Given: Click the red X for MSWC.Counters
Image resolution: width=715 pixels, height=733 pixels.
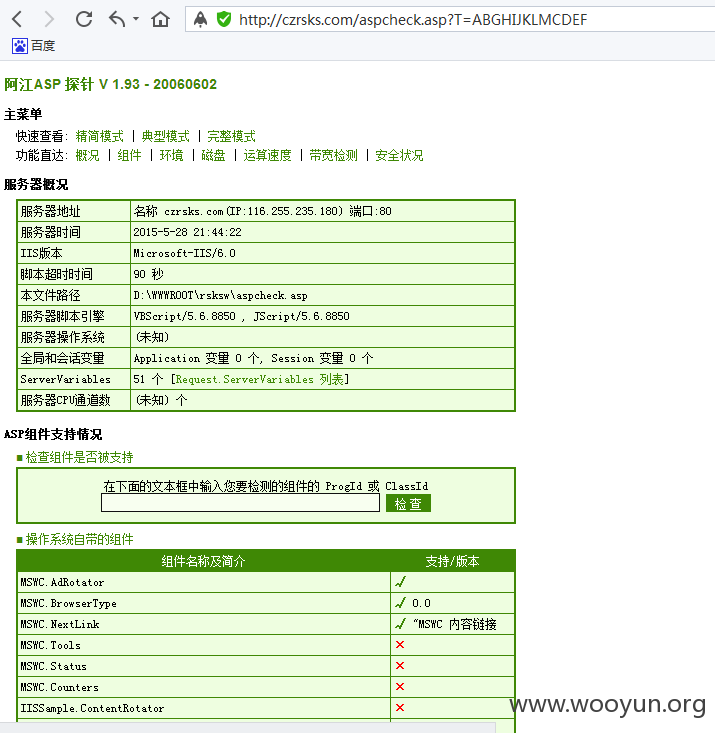Looking at the screenshot, I should (x=400, y=687).
